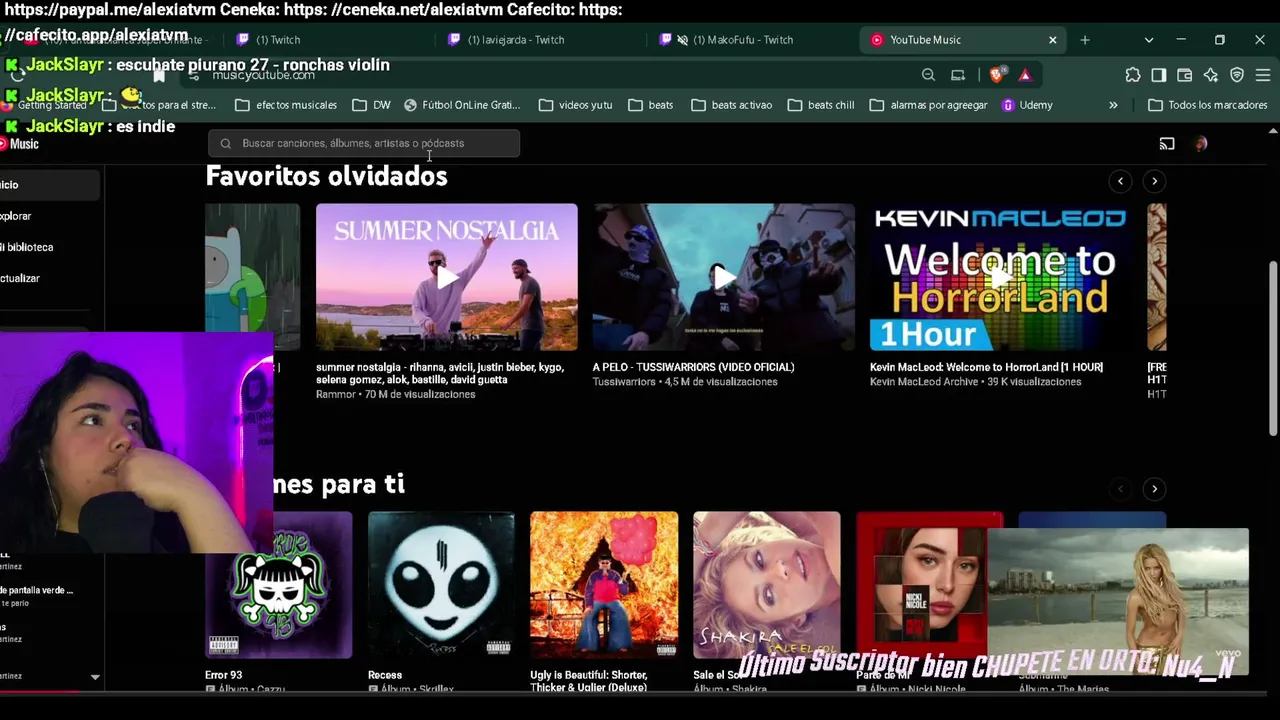Play Kevin MacLeod Welcome to HorrorLand
Image resolution: width=1280 pixels, height=720 pixels.
(x=1001, y=277)
